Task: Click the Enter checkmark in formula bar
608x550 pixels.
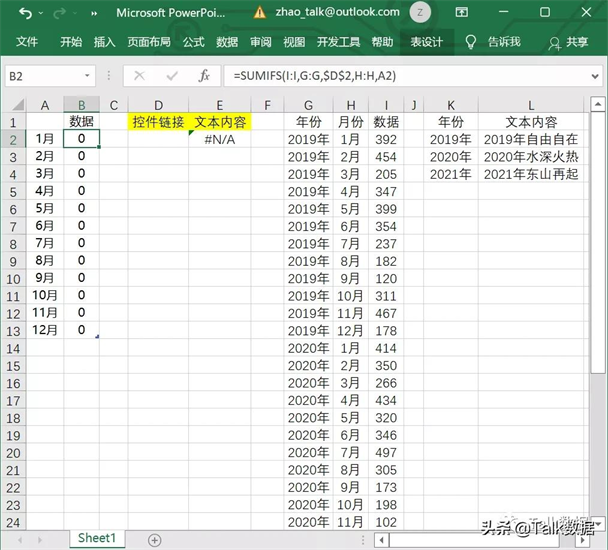Action: (x=171, y=75)
